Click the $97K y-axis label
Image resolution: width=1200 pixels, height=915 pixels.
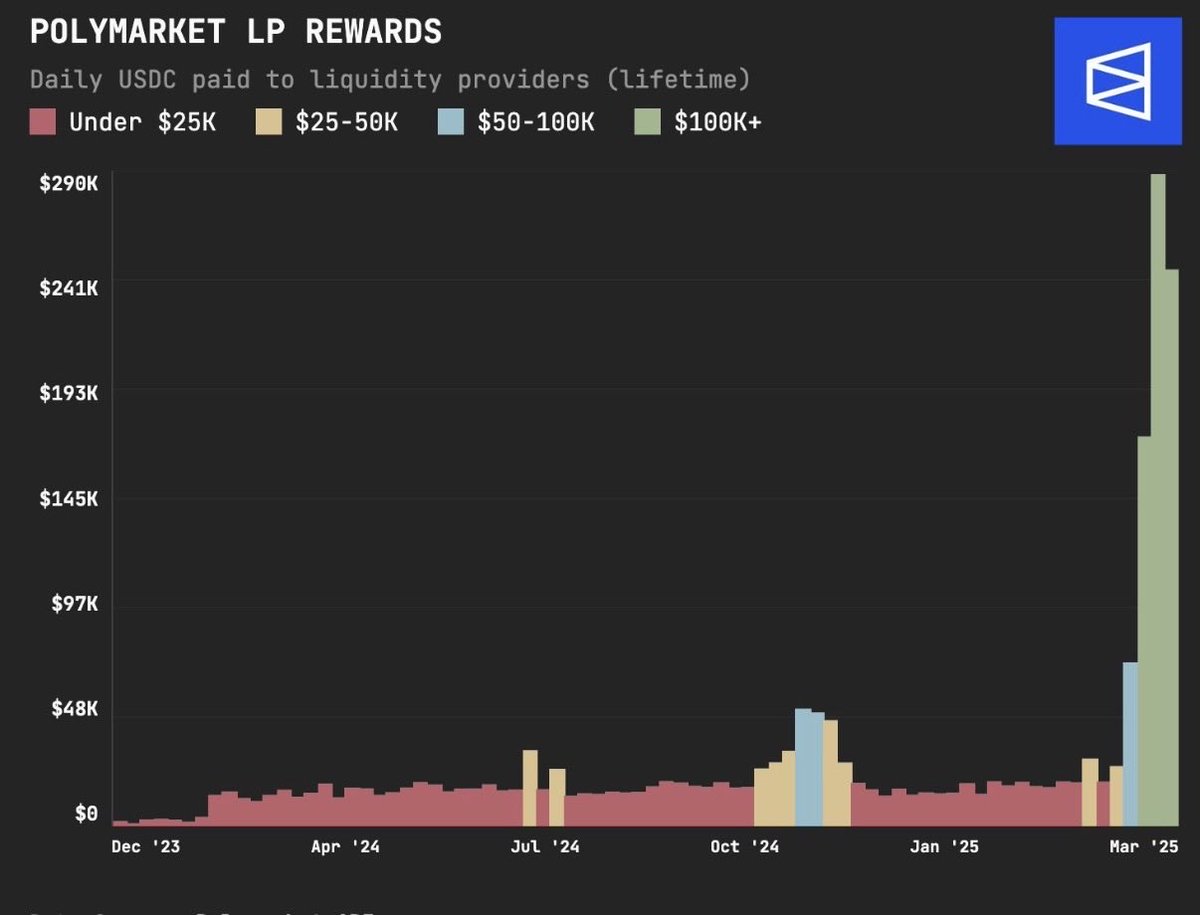pos(74,604)
